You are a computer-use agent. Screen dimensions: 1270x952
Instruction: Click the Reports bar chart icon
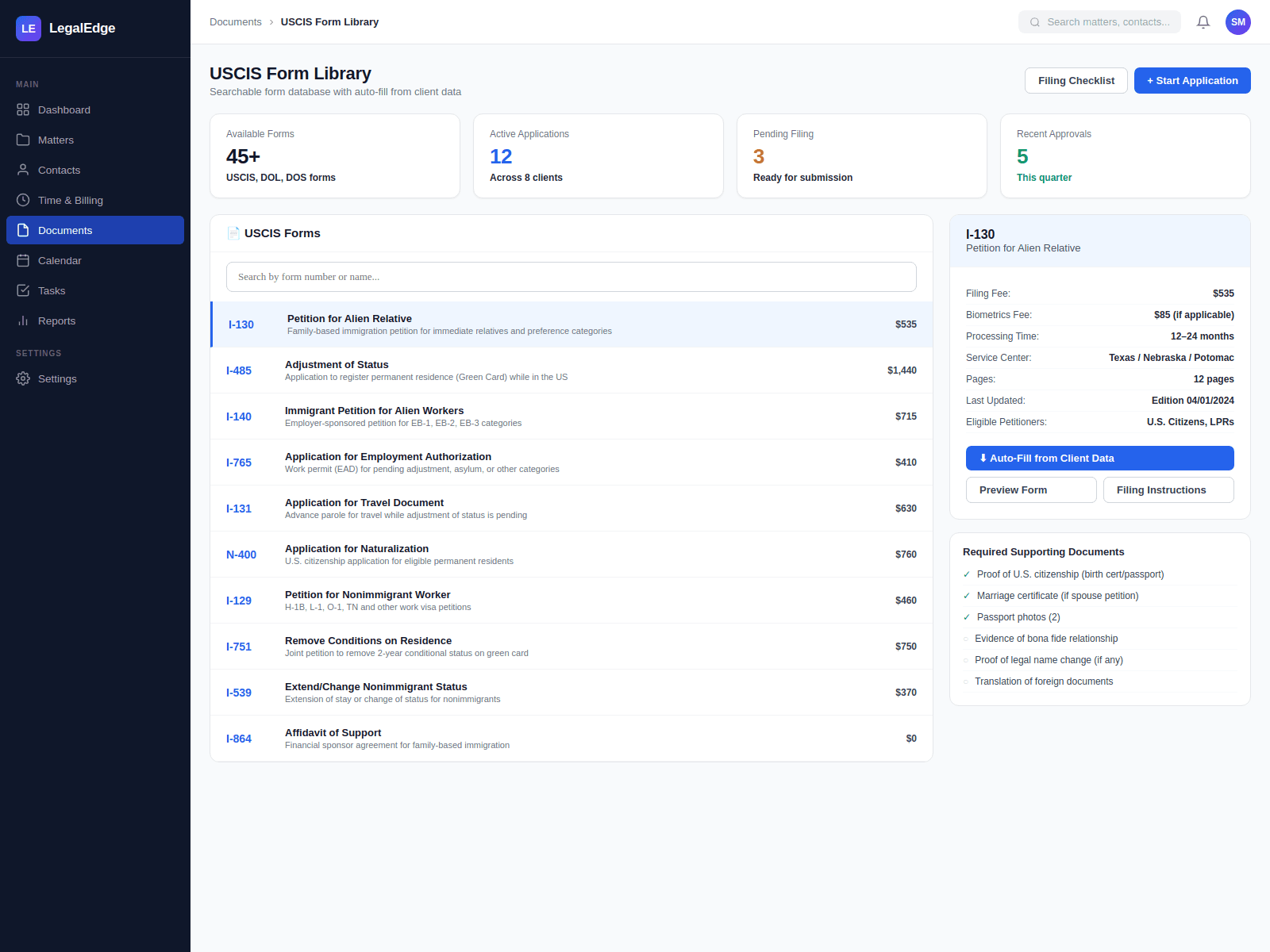pos(23,321)
